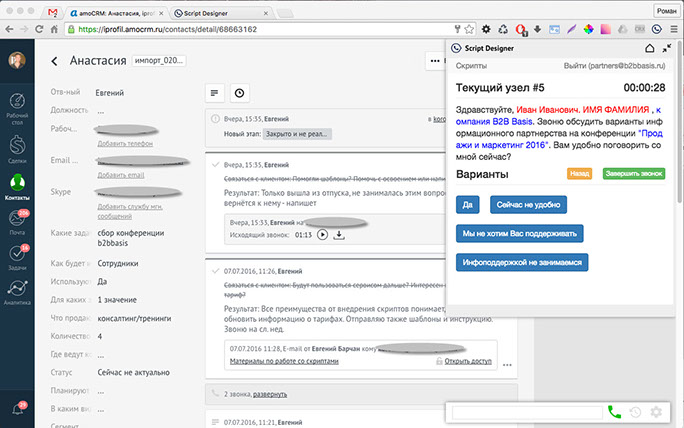Screen dimensions: 684x428
Task: Click the Добавить телефон link
Action: tap(125, 144)
